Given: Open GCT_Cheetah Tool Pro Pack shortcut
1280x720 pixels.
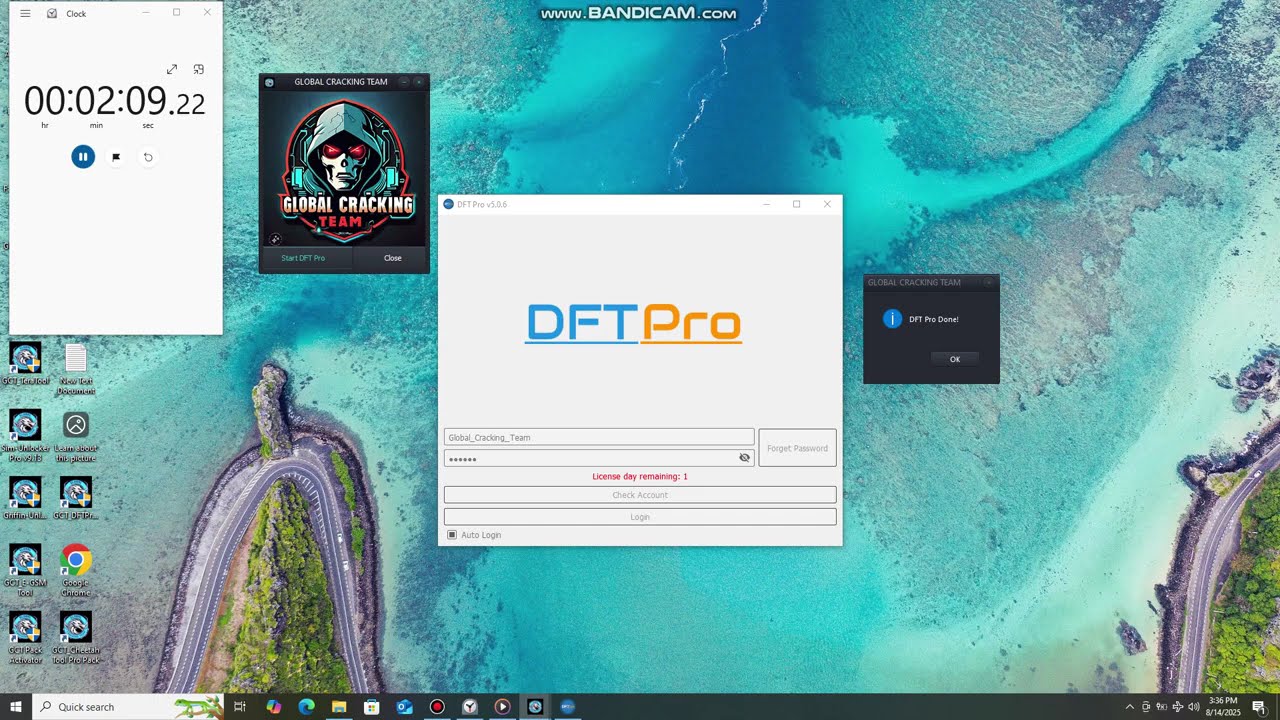Looking at the screenshot, I should tap(76, 638).
